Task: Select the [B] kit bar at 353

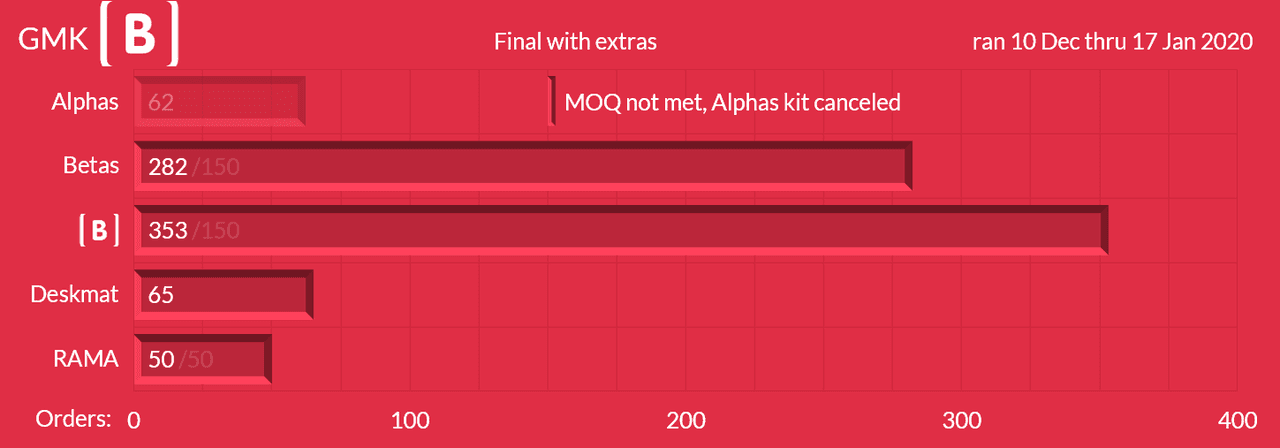Action: (620, 231)
